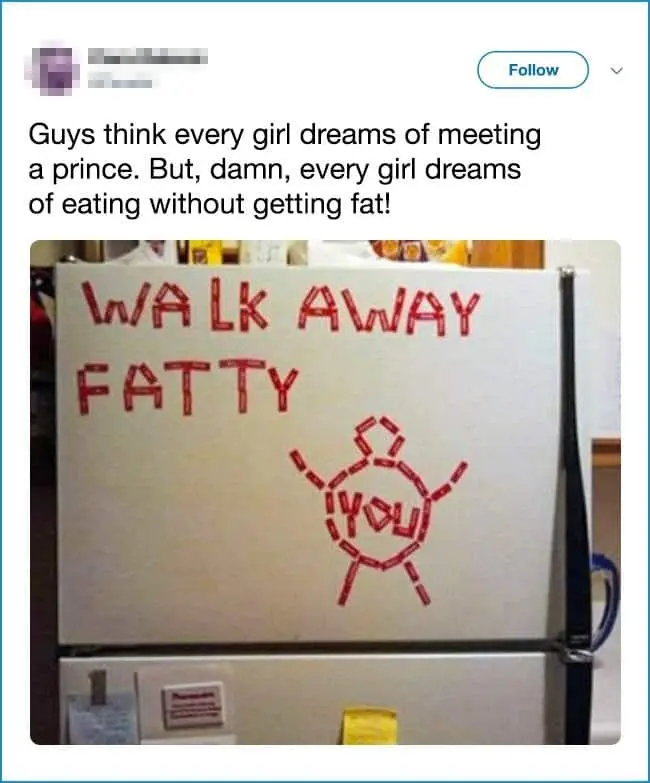Click the stick figure's head
Screen dimensions: 650x783
click(x=379, y=439)
